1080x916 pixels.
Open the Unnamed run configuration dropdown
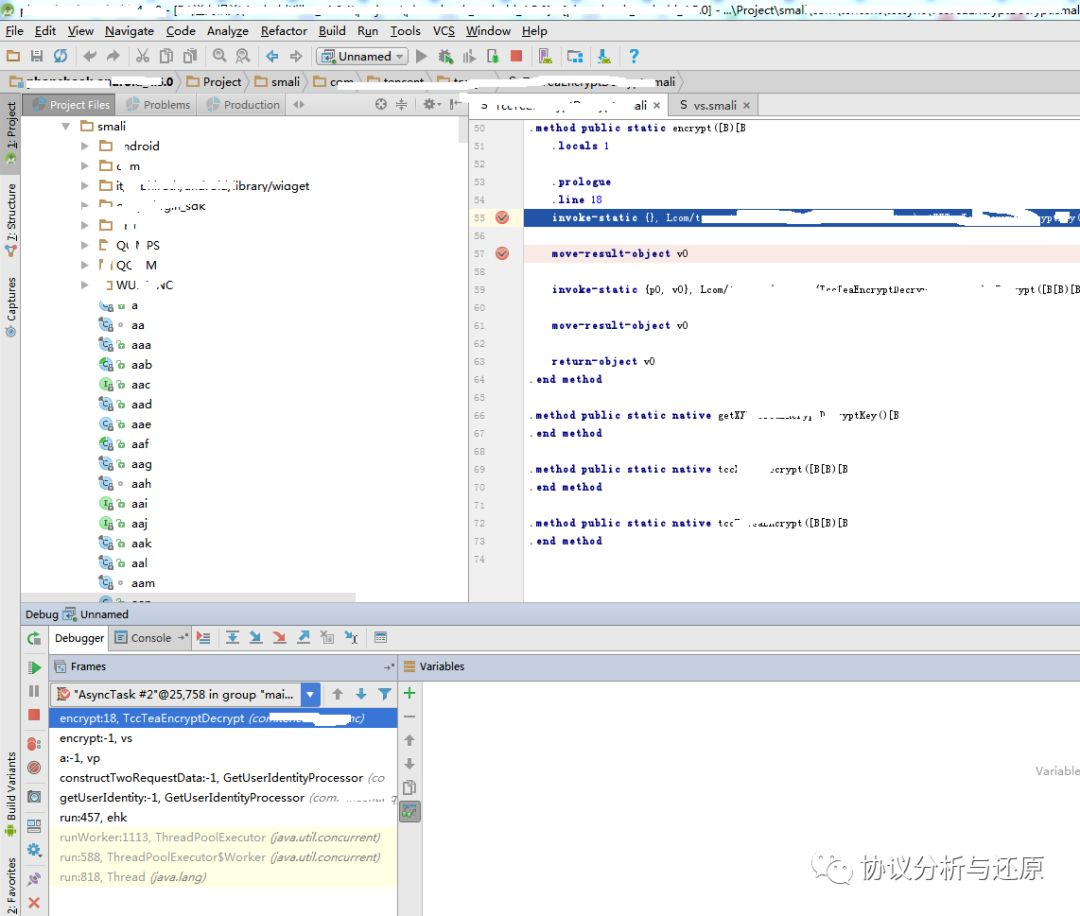click(x=363, y=57)
